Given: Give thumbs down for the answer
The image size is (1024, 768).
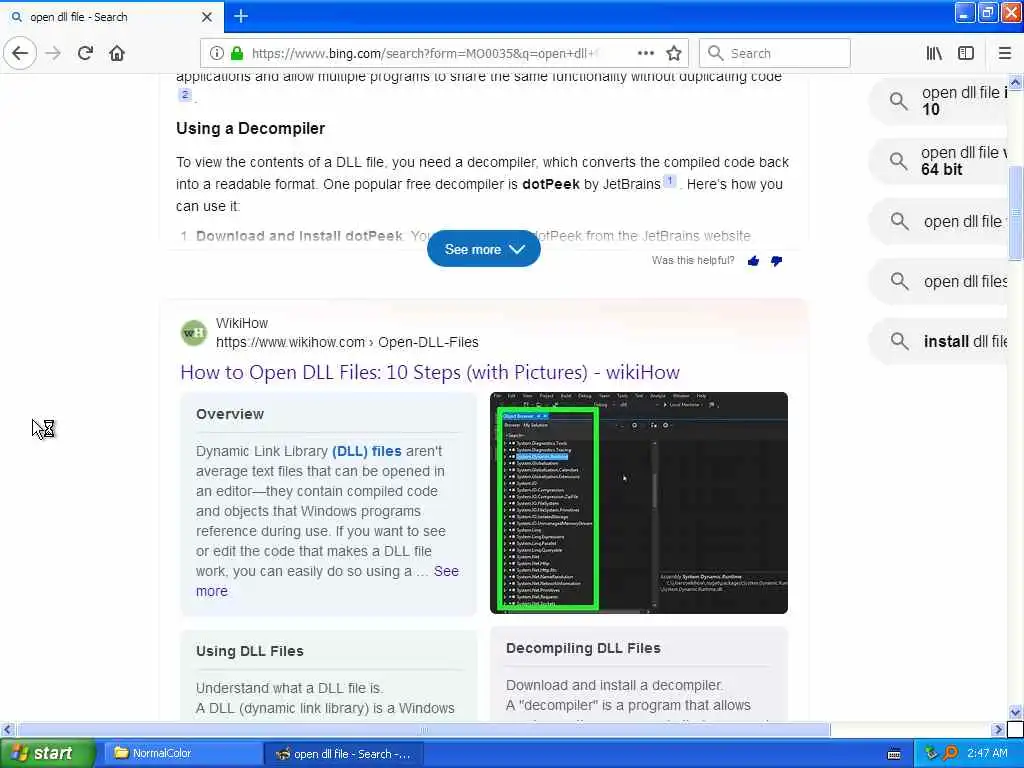Looking at the screenshot, I should tap(776, 261).
